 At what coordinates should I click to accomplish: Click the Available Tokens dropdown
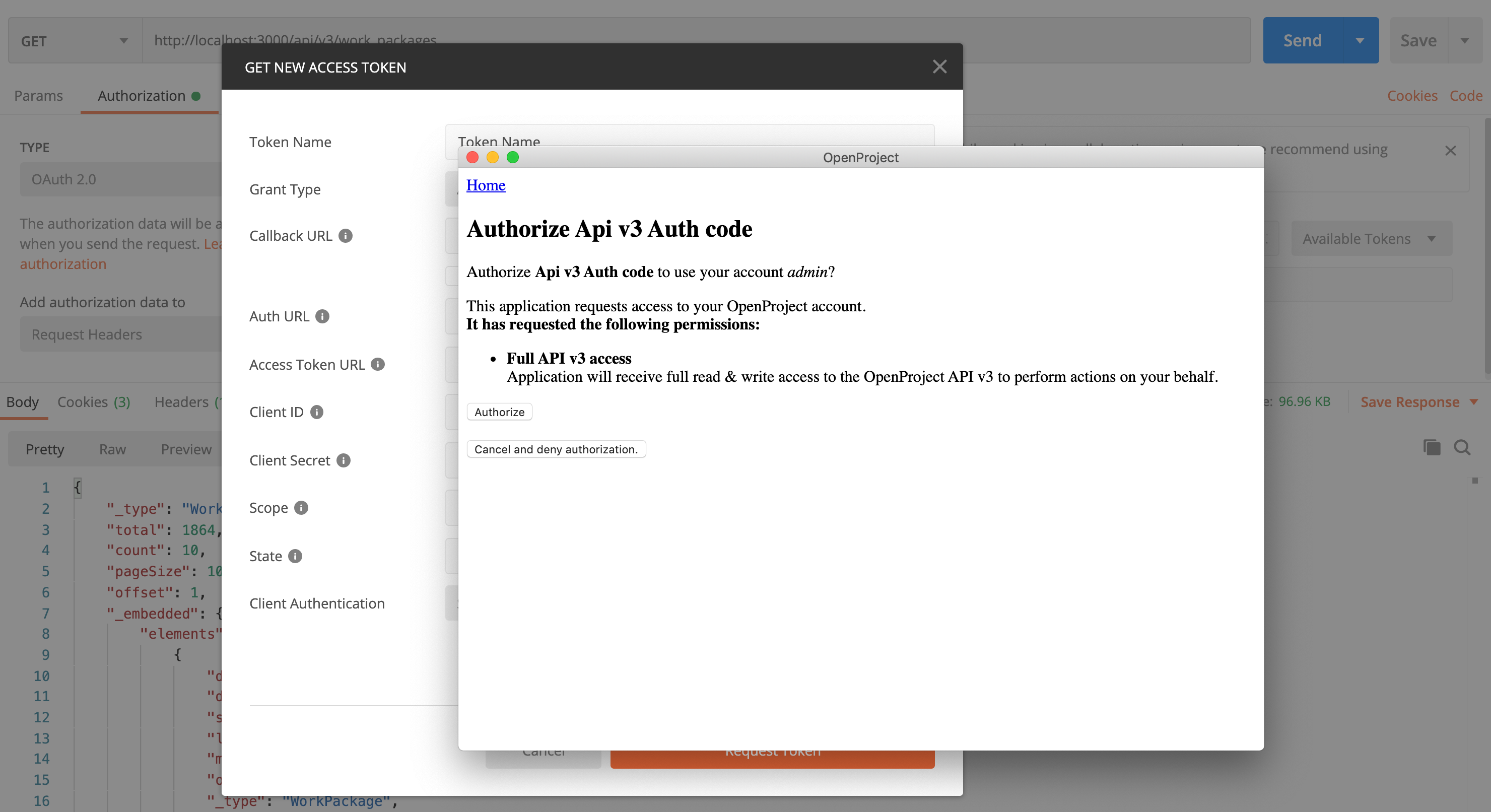1369,238
